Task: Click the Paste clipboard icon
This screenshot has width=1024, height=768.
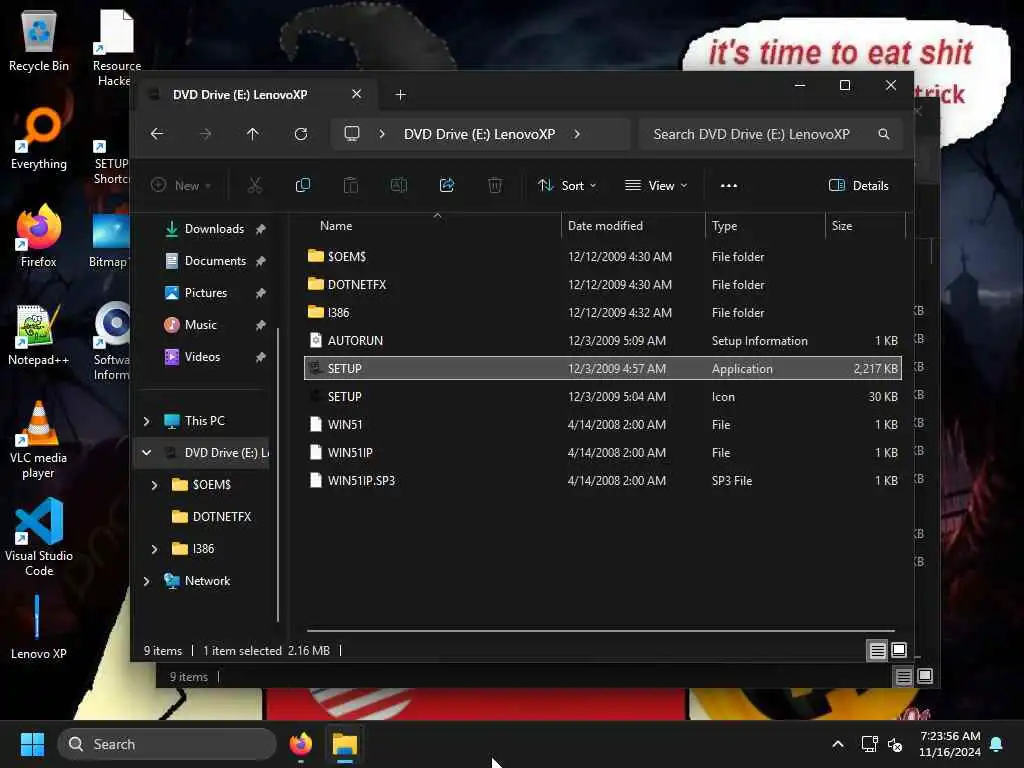Action: pos(351,185)
